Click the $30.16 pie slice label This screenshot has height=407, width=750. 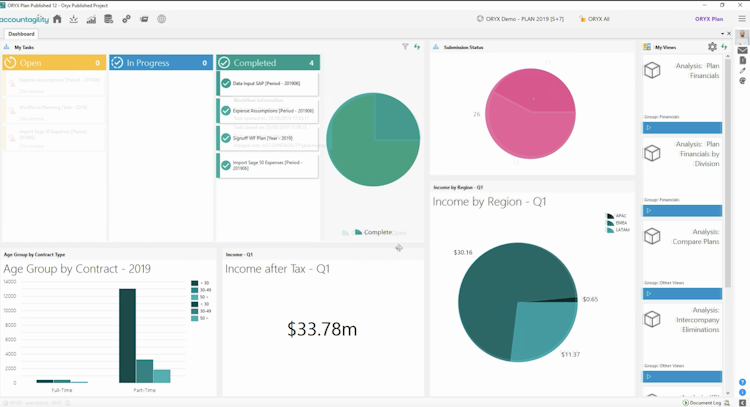[x=463, y=253]
